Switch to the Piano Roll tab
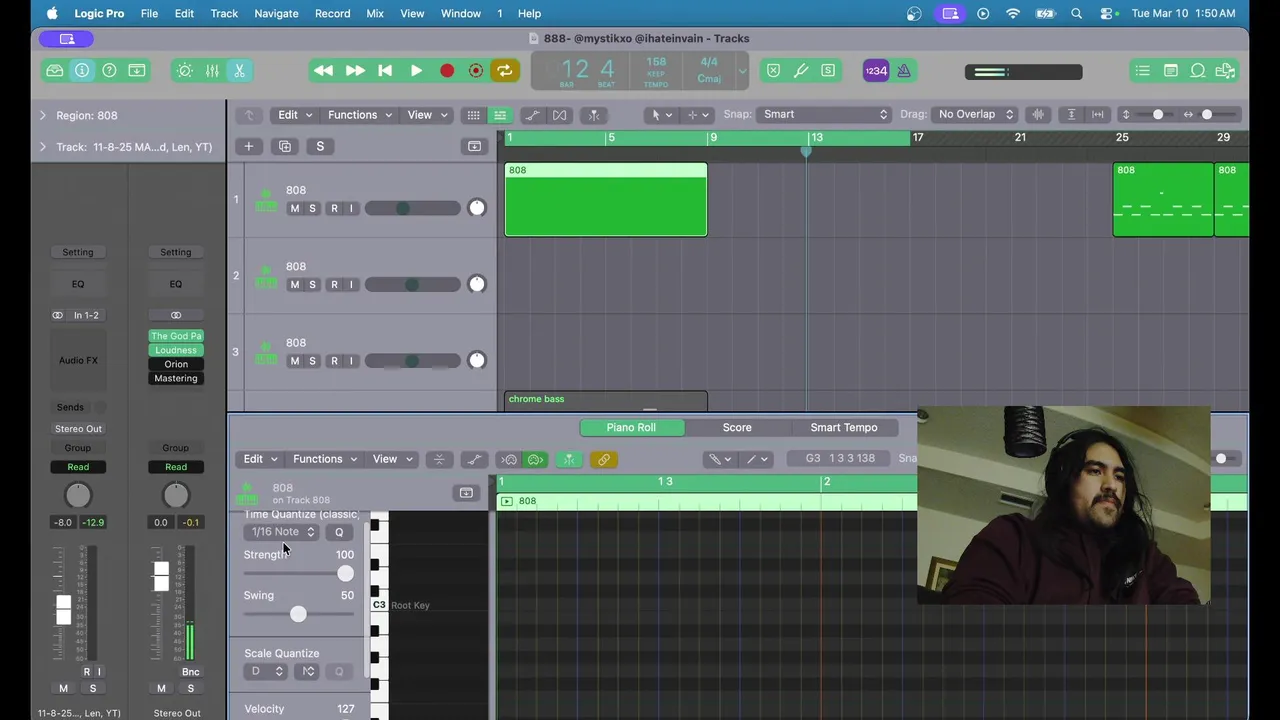The width and height of the screenshot is (1280, 720). click(x=631, y=428)
